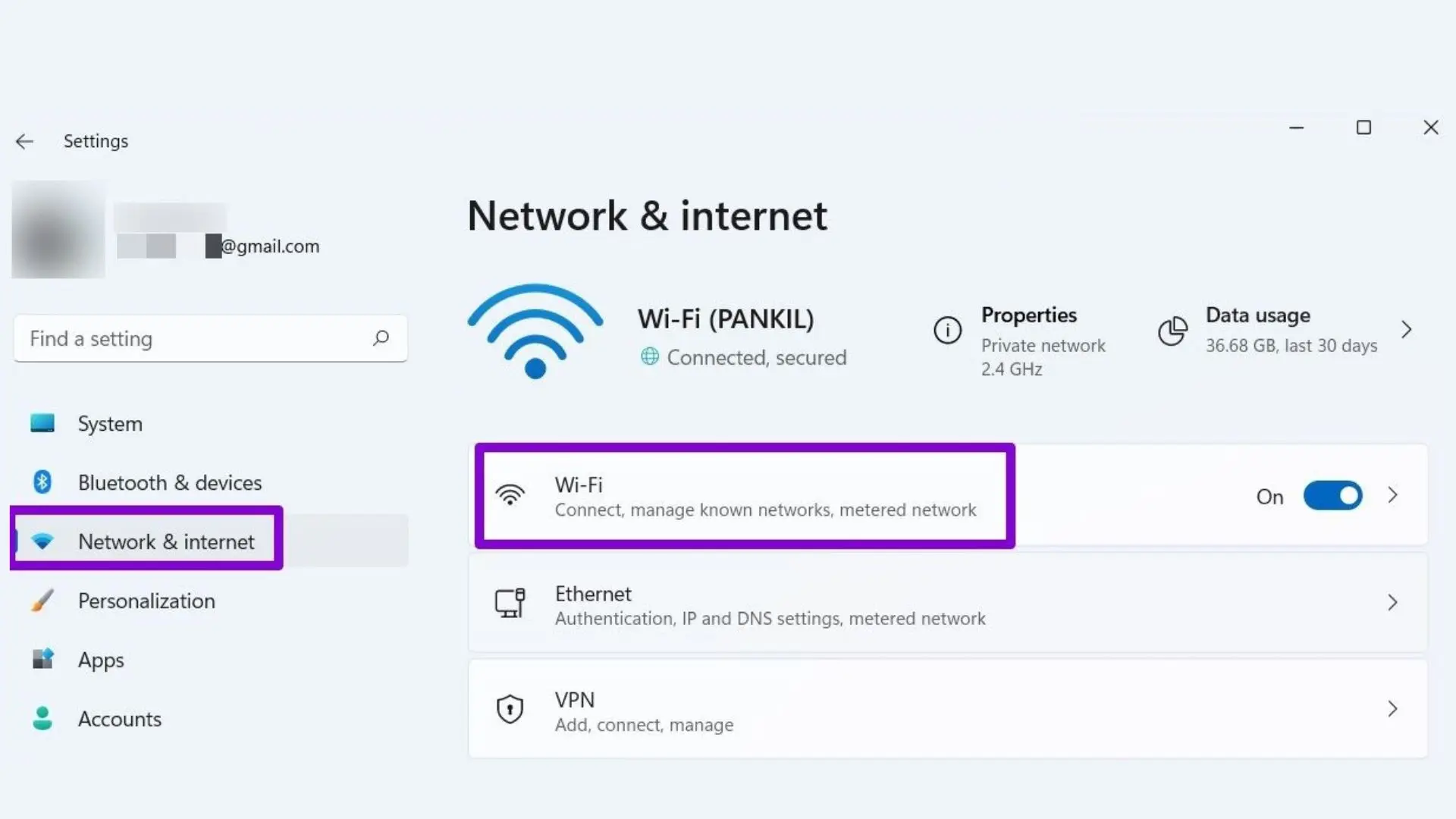The width and height of the screenshot is (1456, 819).
Task: Expand the Ethernet row chevron
Action: click(1392, 603)
